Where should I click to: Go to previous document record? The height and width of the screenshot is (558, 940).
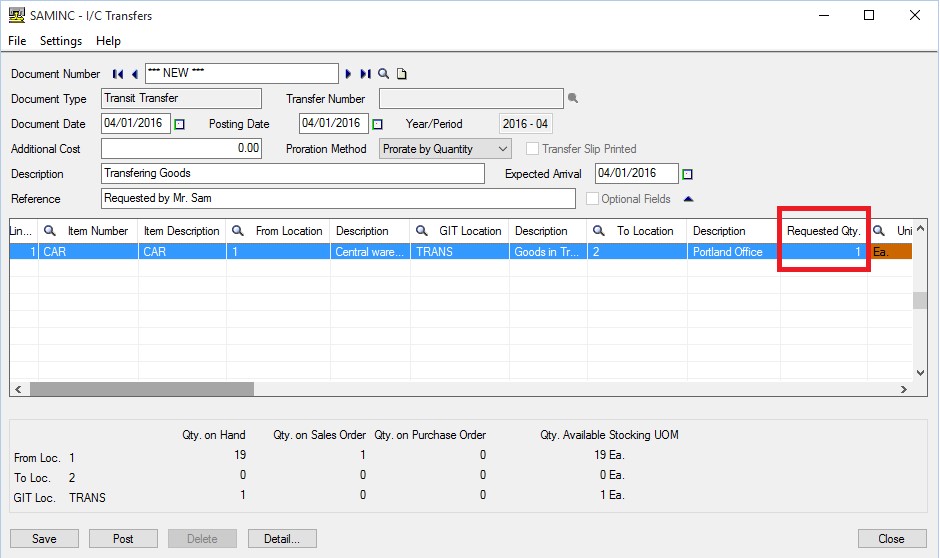tap(135, 74)
